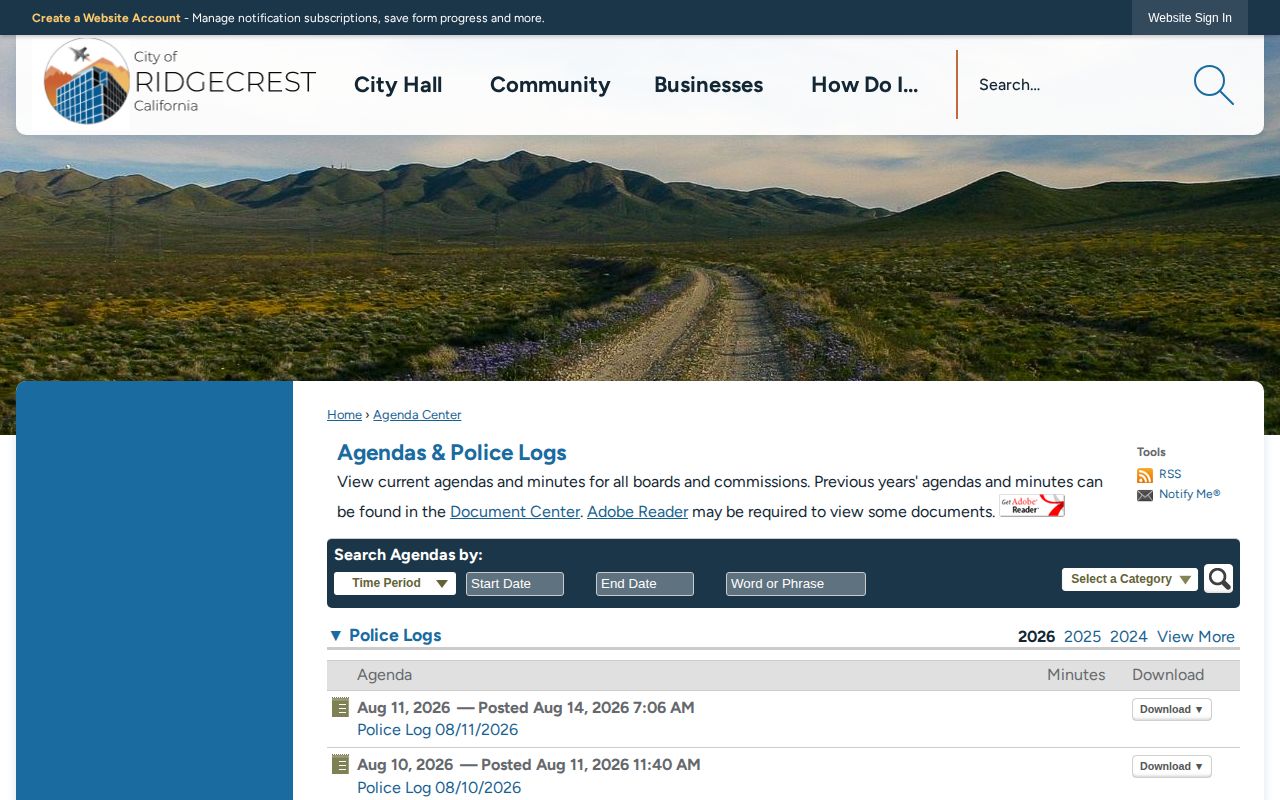This screenshot has height=800, width=1280.
Task: Click the RSS text link
Action: 1170,474
